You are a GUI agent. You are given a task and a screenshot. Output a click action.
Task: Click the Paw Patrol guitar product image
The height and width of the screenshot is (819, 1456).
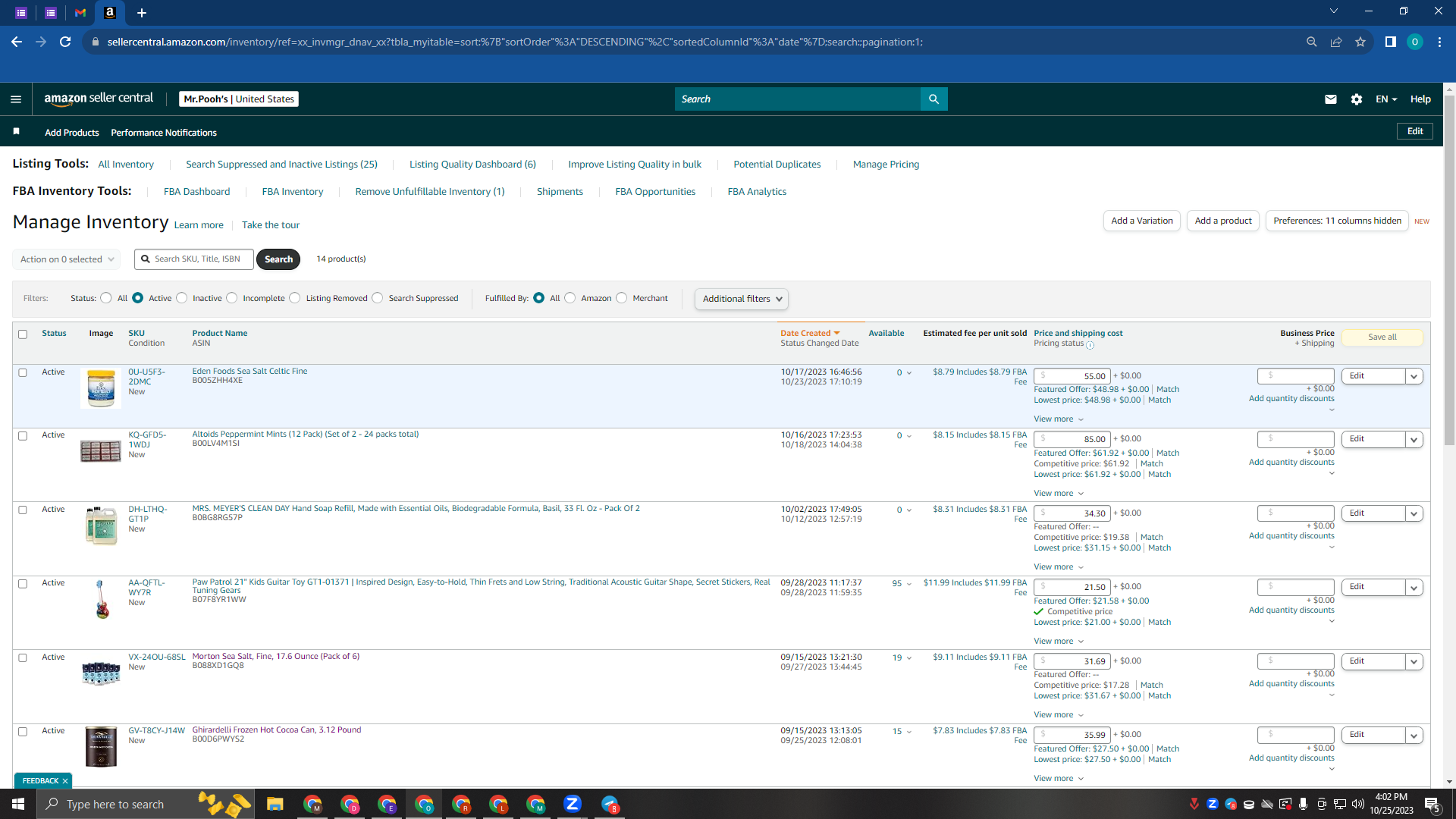101,599
